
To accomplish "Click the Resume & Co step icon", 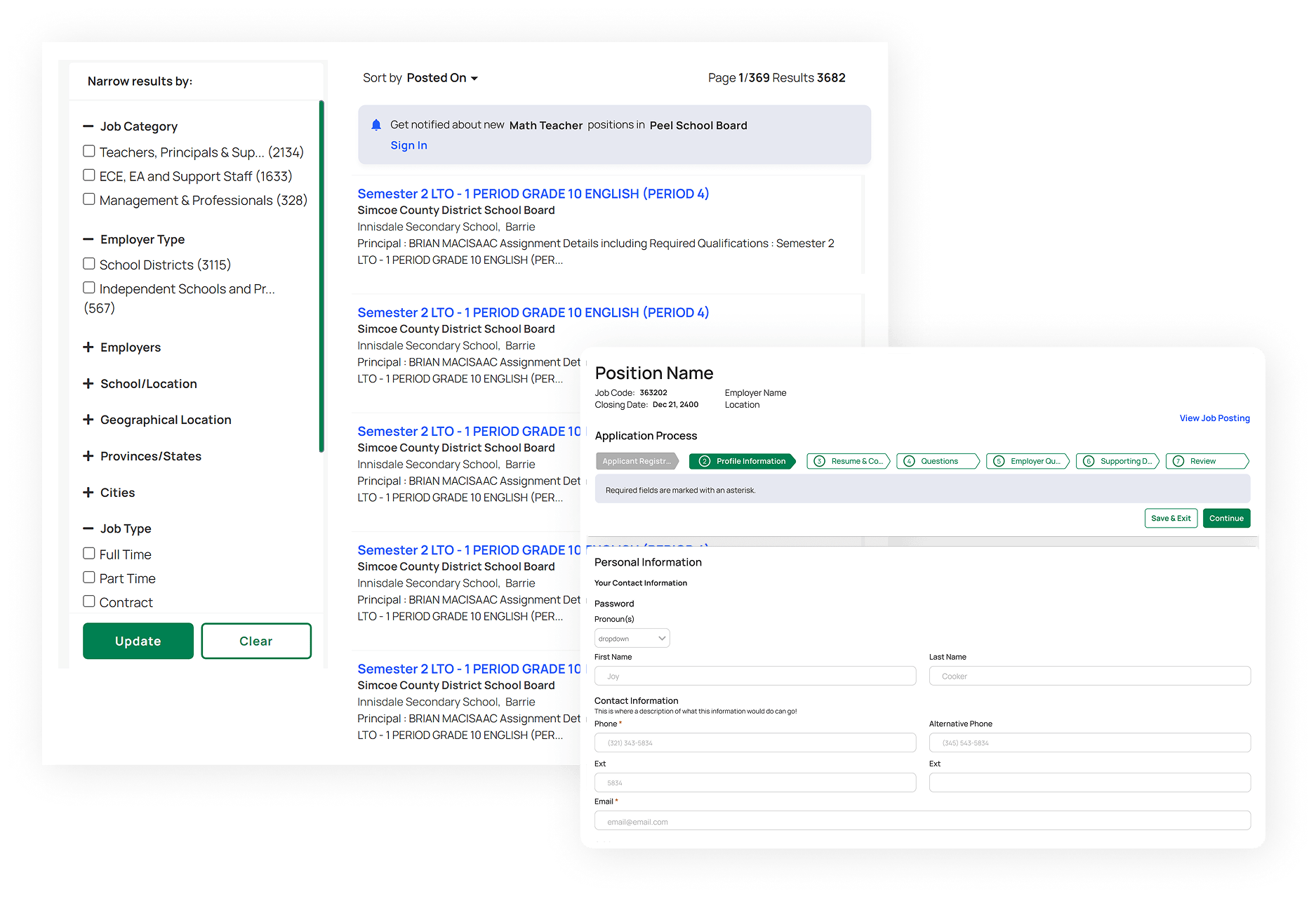I will point(818,461).
